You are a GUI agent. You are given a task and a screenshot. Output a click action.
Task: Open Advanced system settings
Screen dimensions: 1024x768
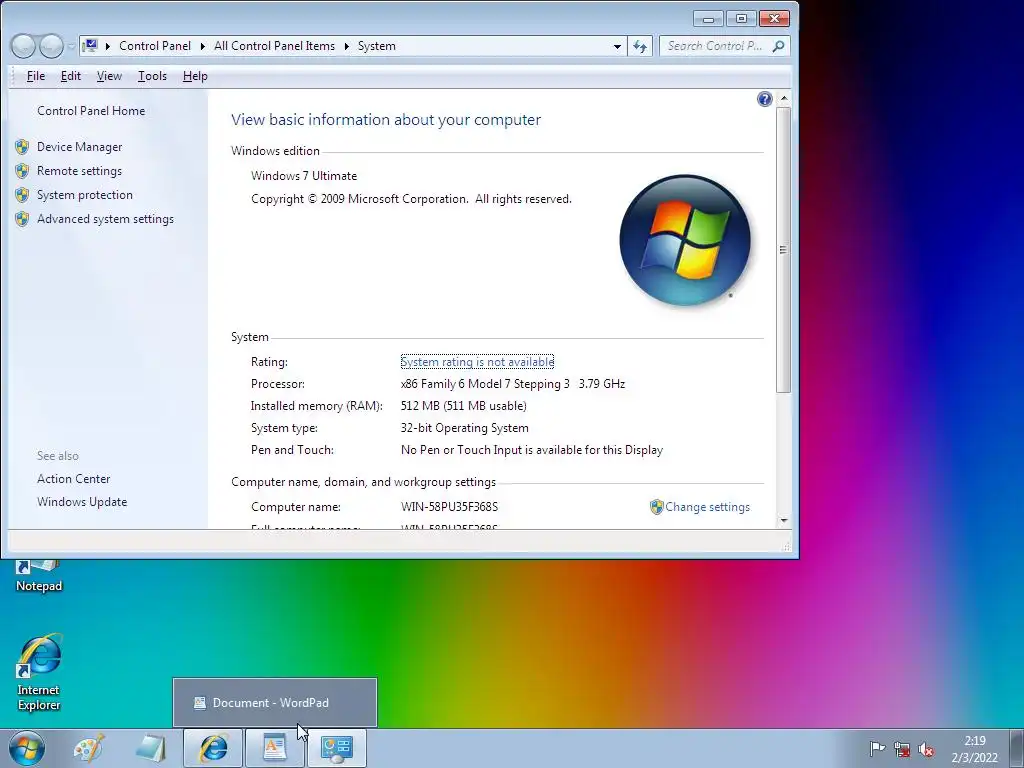pos(105,219)
